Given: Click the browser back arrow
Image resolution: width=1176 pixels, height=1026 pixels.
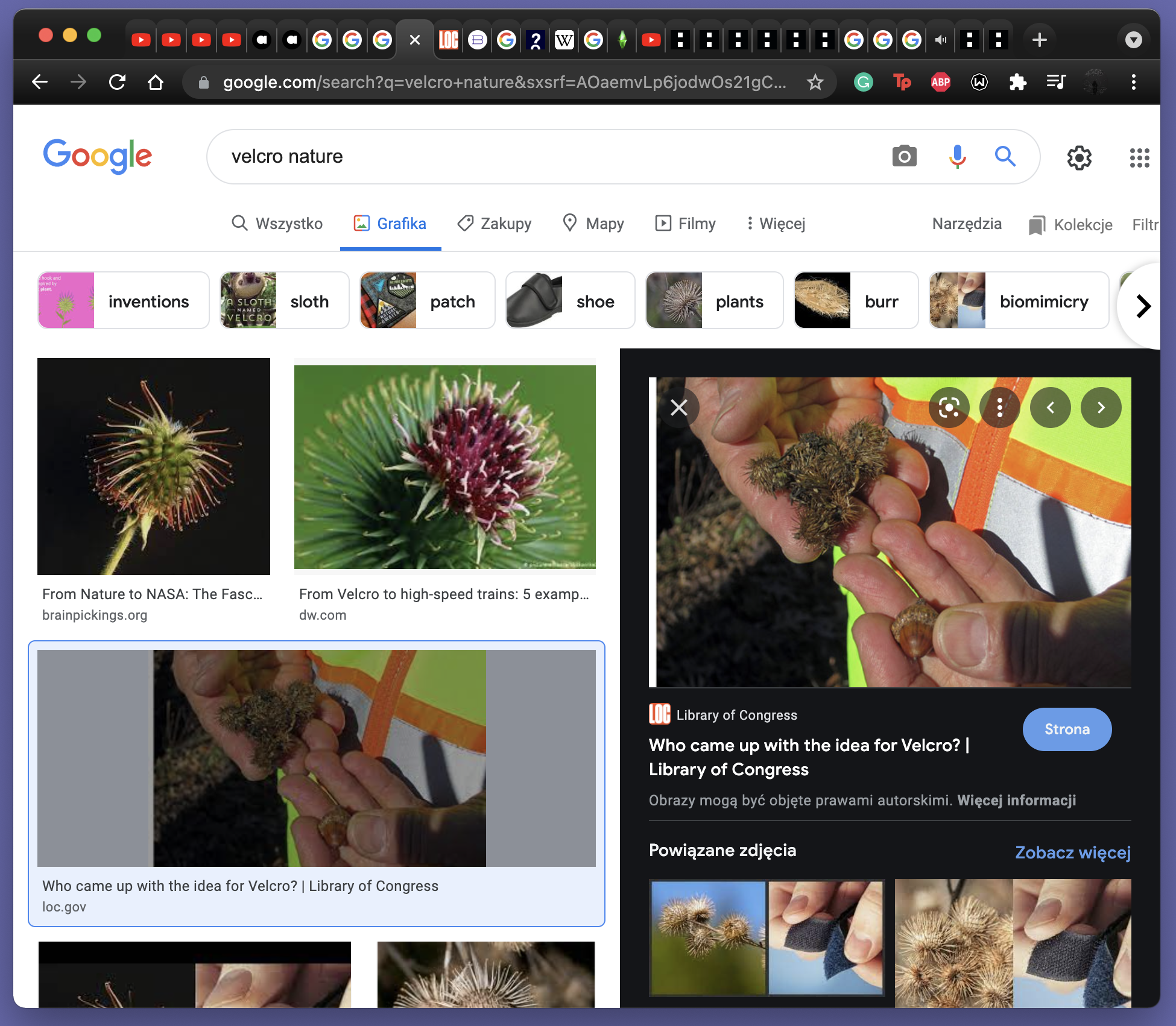Looking at the screenshot, I should point(40,81).
